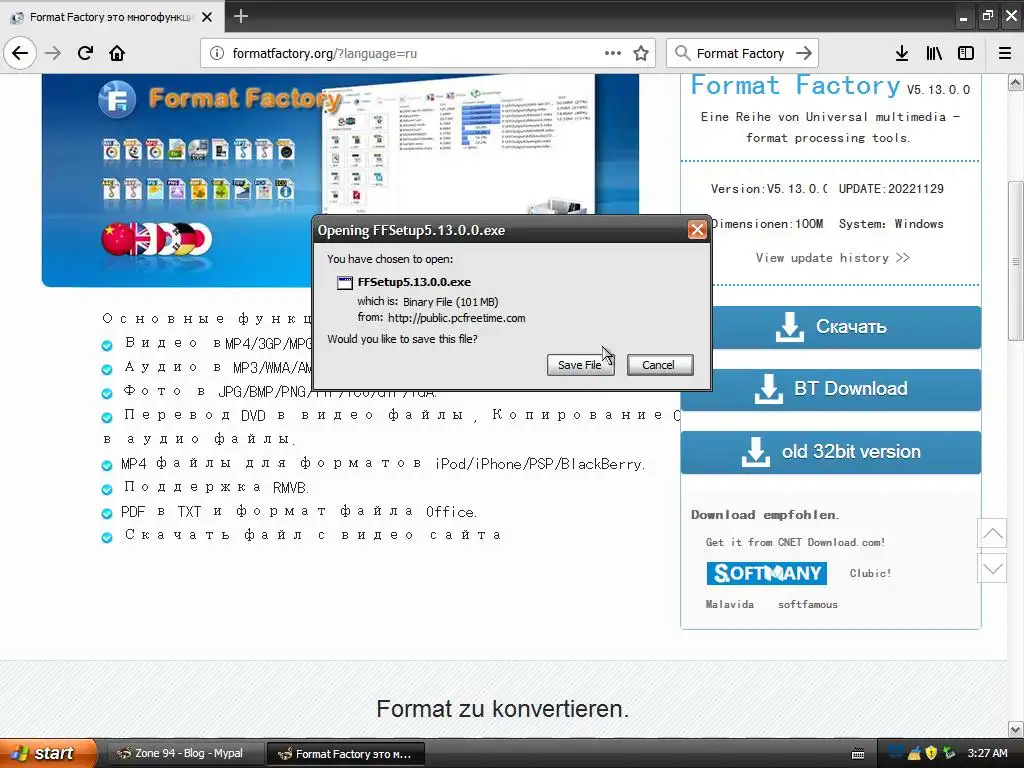1024x768 pixels.
Task: Click the German flag language icon
Action: (x=185, y=239)
